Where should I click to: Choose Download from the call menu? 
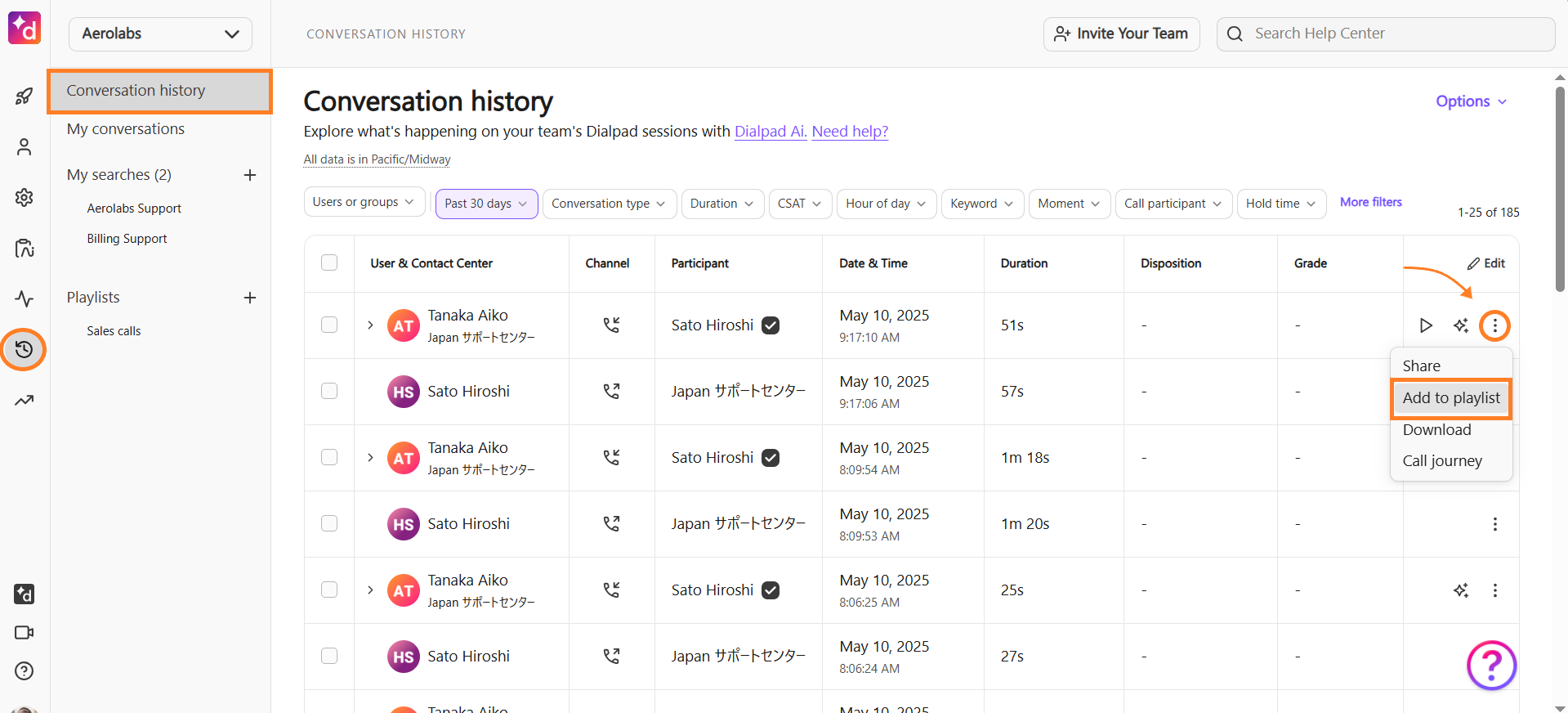click(1451, 430)
